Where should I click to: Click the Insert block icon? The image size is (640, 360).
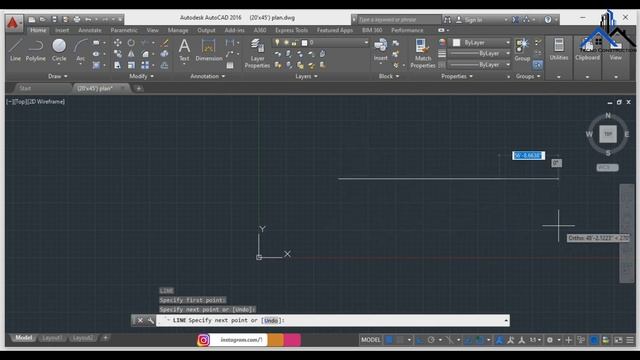(380, 45)
